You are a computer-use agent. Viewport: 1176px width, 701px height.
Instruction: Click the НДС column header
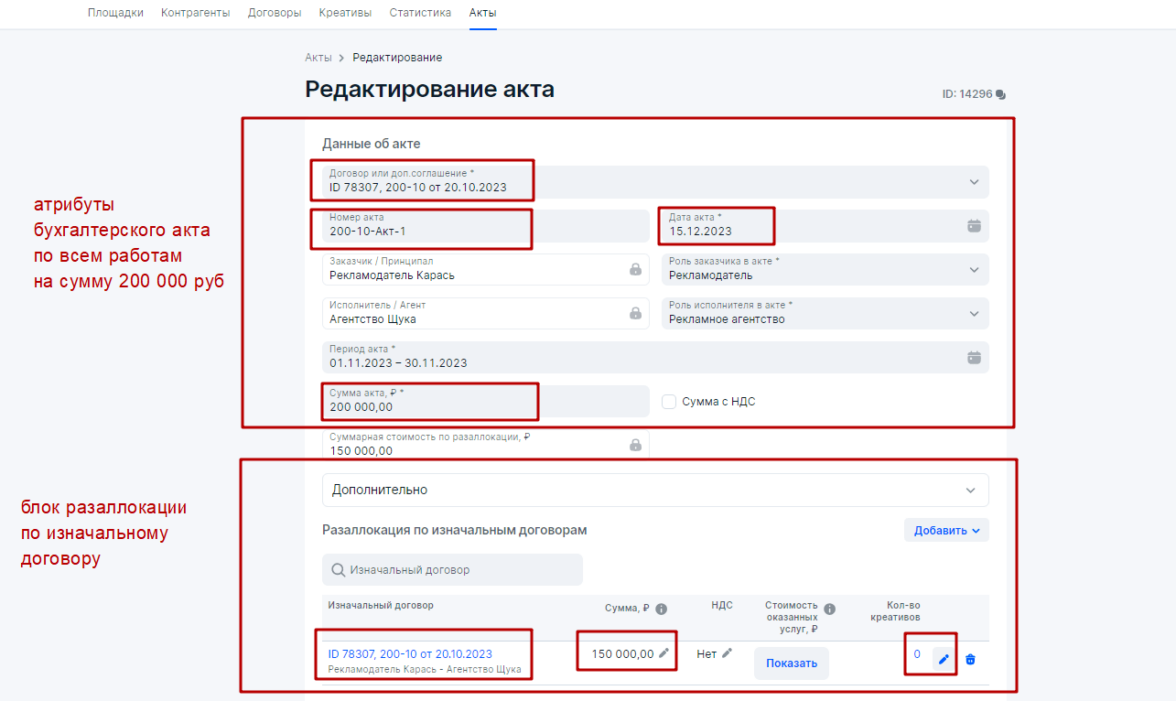pyautogui.click(x=722, y=605)
